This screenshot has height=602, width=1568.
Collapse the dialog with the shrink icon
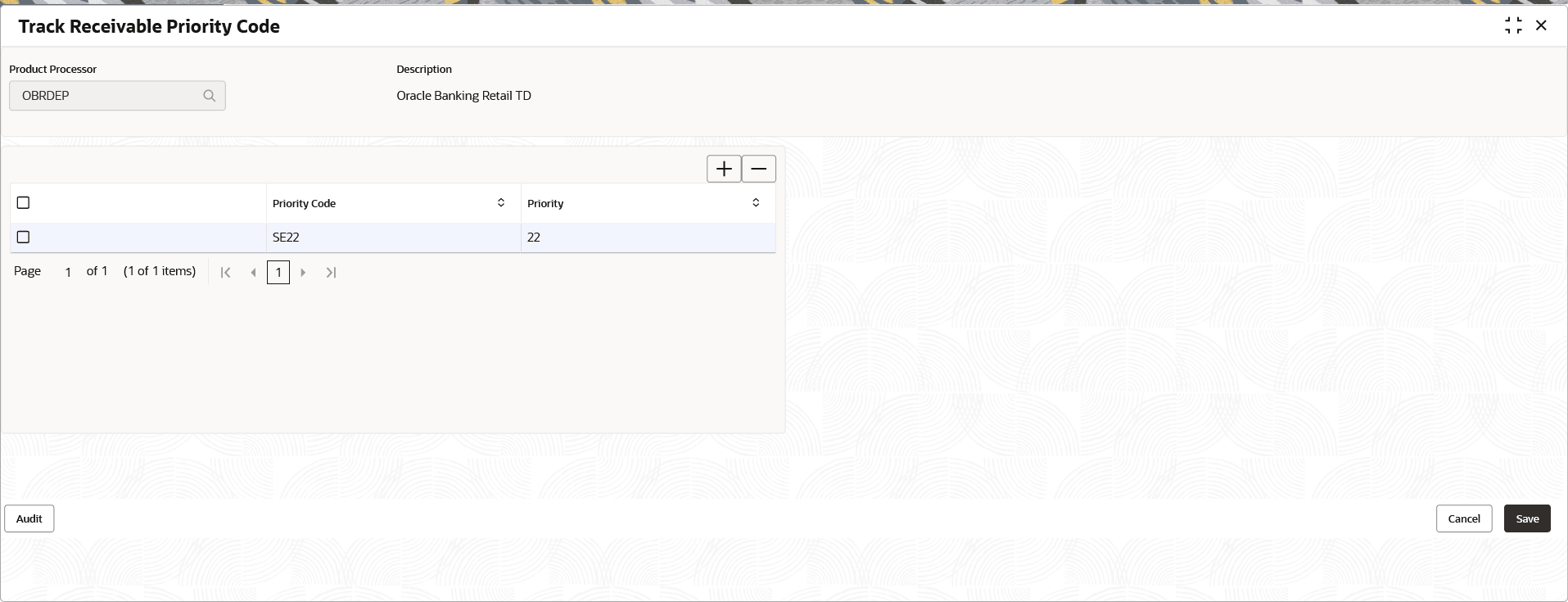[x=1513, y=25]
